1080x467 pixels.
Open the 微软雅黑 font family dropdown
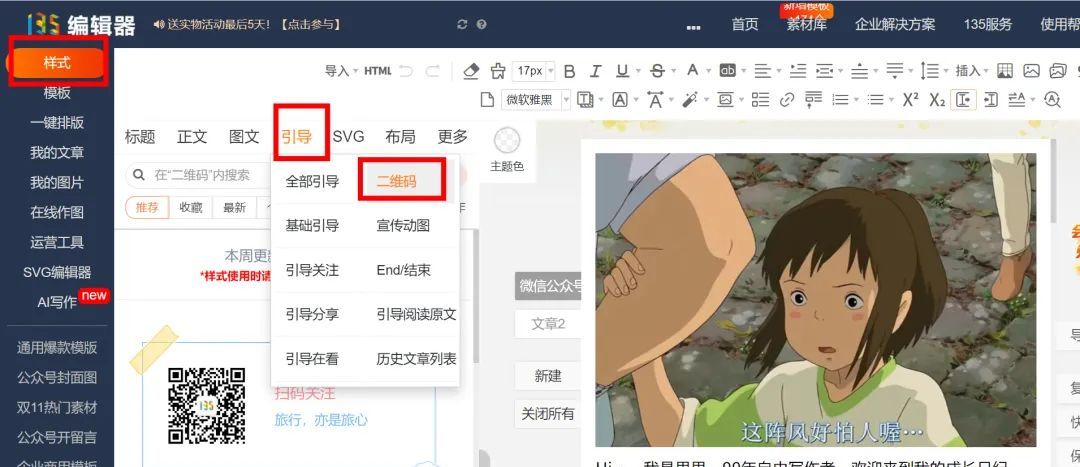tap(536, 100)
